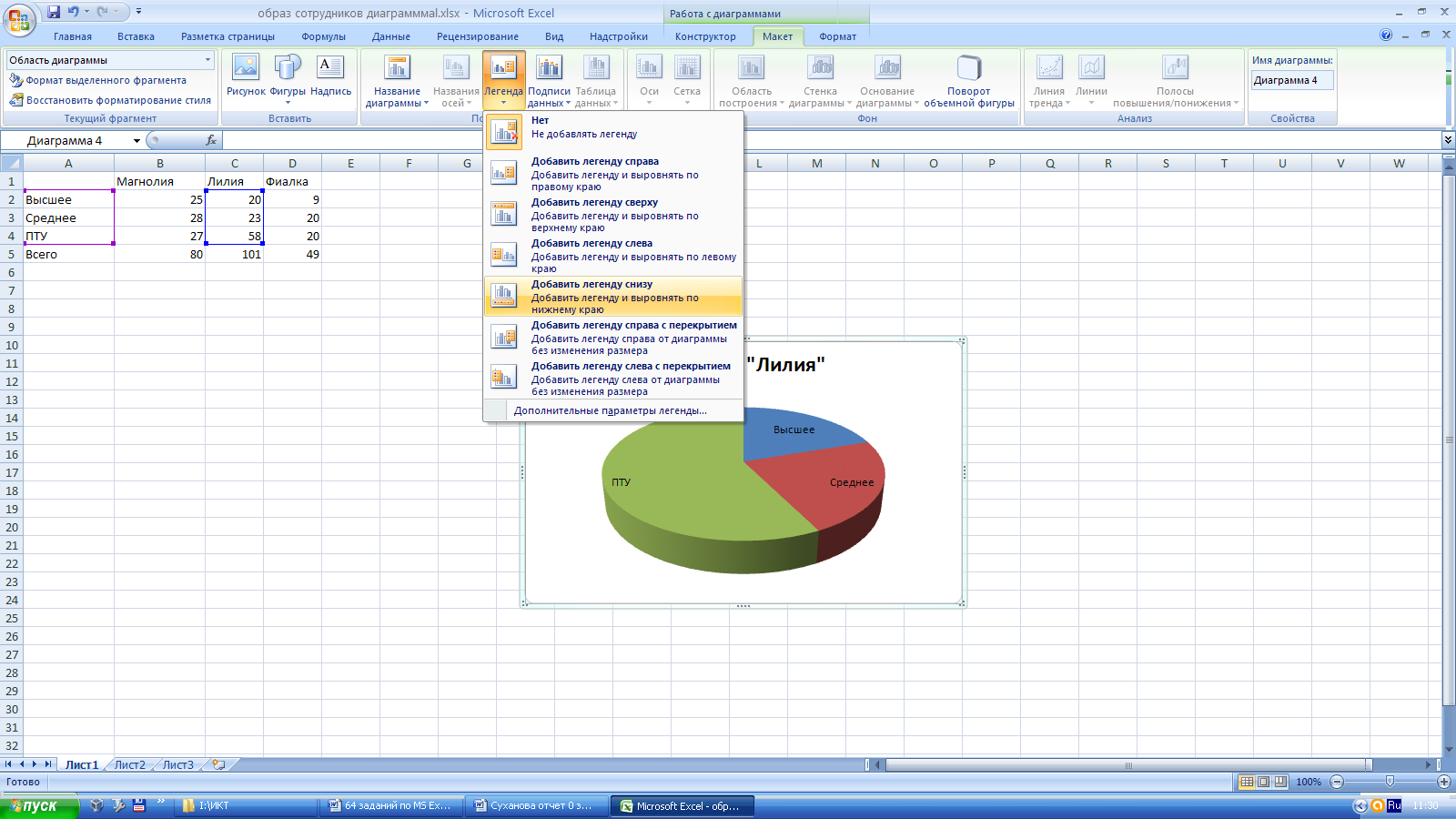The height and width of the screenshot is (819, 1456).
Task: Click the Select All corner button
Action: coord(11,164)
